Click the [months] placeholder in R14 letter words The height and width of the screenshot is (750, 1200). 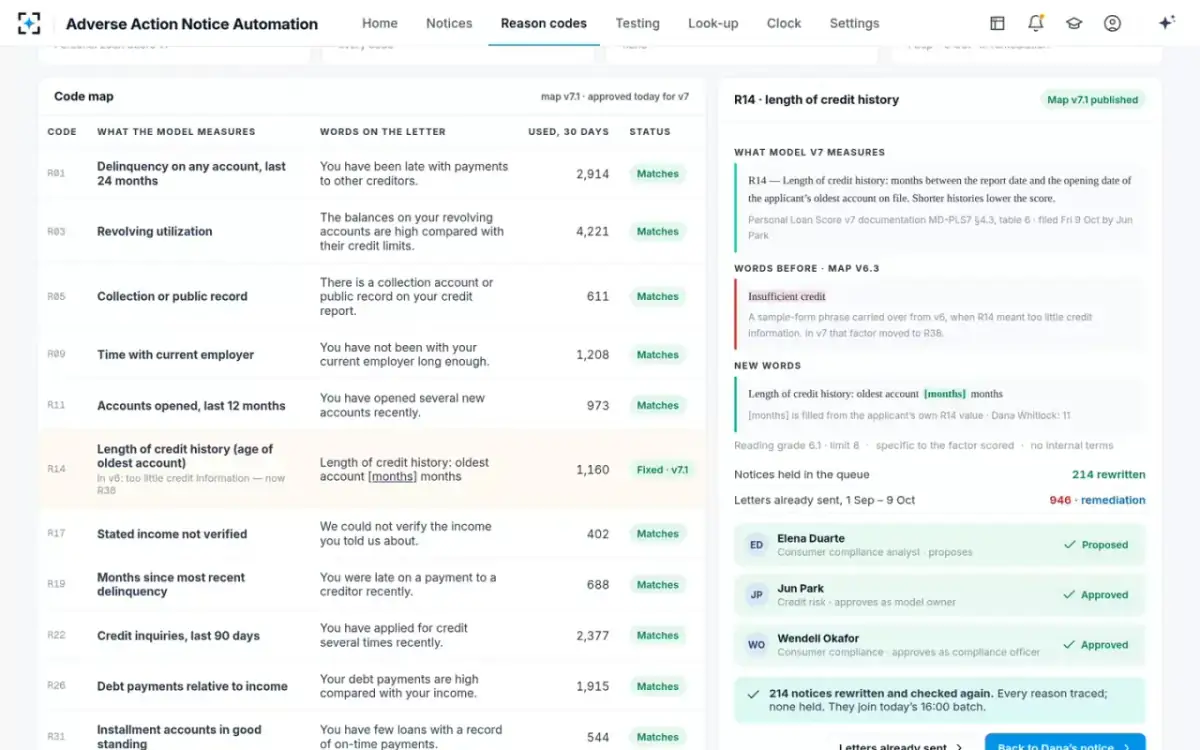(x=392, y=477)
